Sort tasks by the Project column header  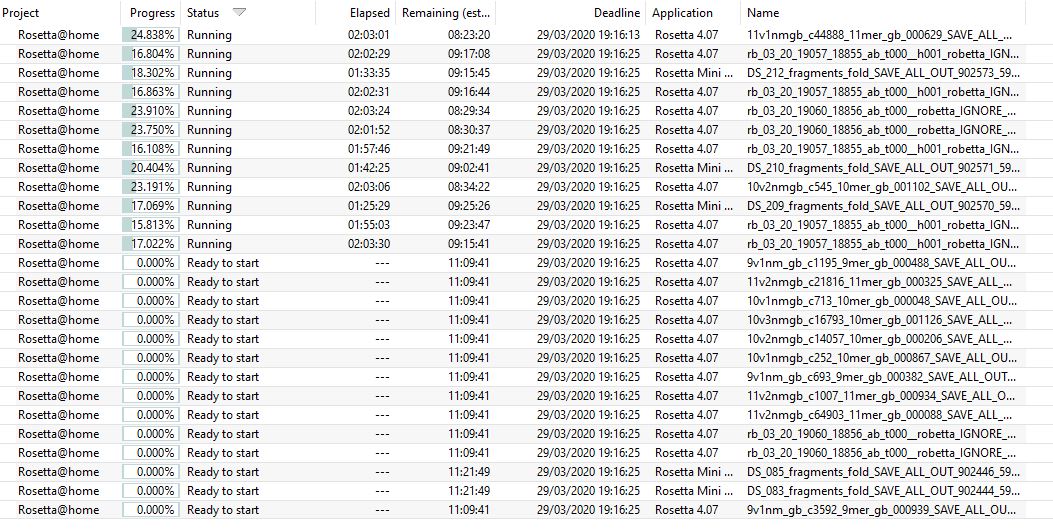coord(21,13)
